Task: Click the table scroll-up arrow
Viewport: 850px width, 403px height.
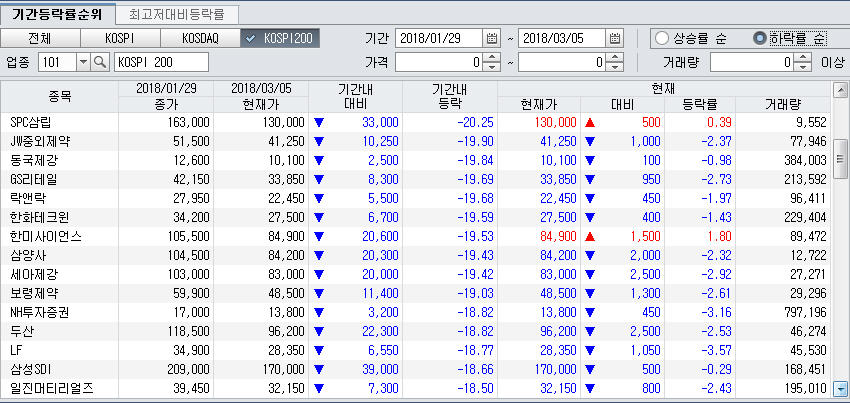Action: click(841, 90)
